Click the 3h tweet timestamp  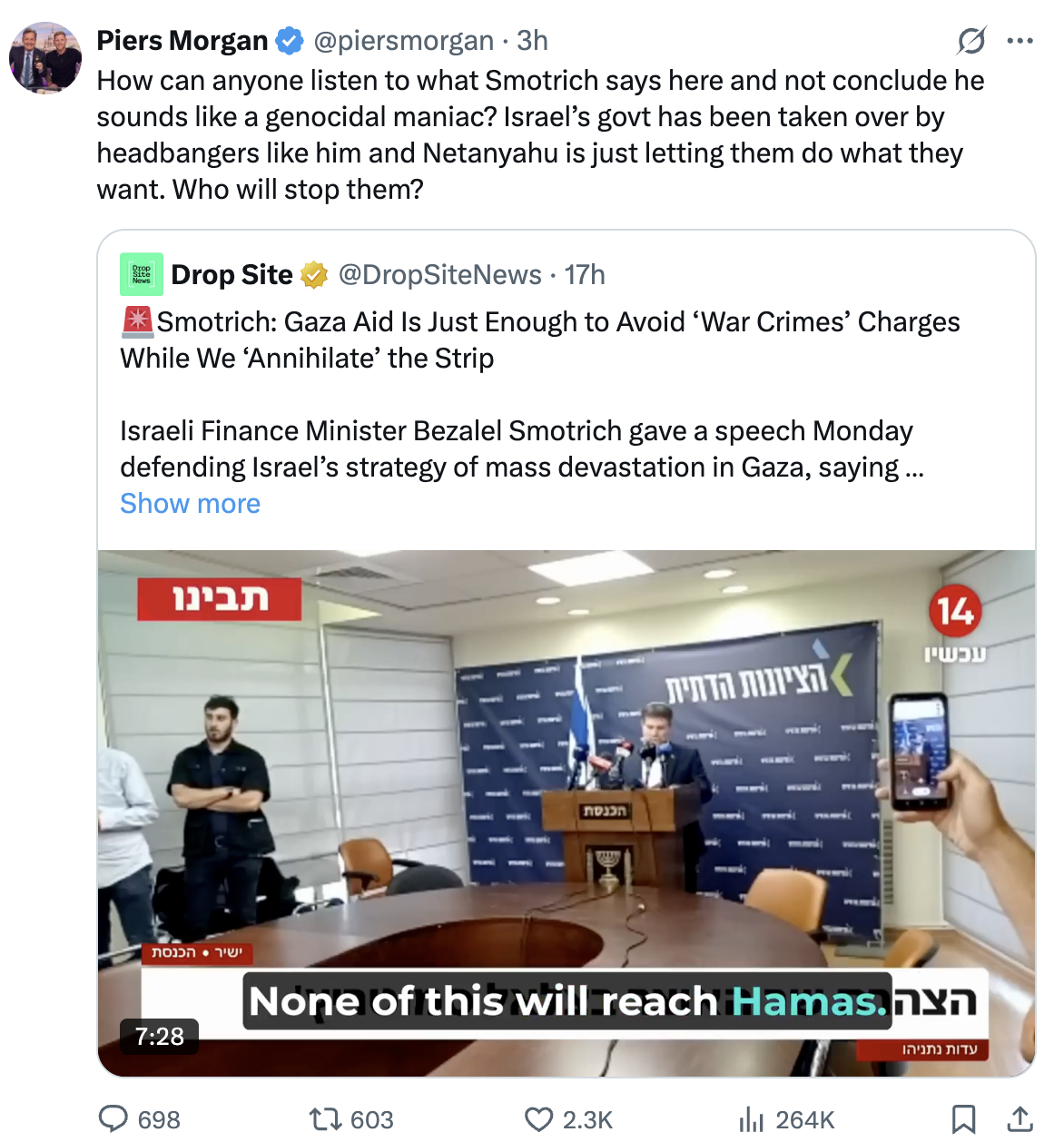(533, 41)
